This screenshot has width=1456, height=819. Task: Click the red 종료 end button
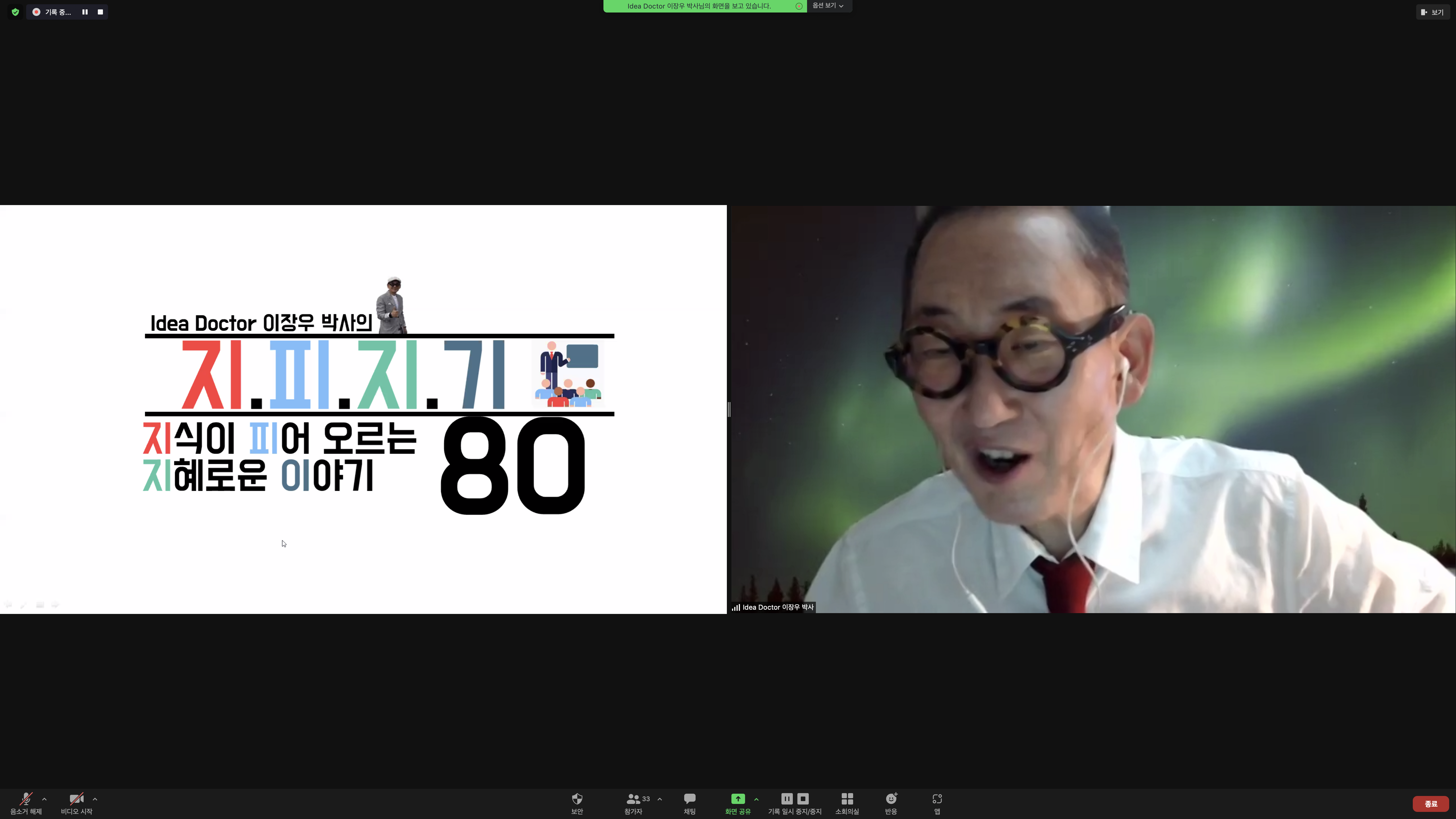[1431, 804]
